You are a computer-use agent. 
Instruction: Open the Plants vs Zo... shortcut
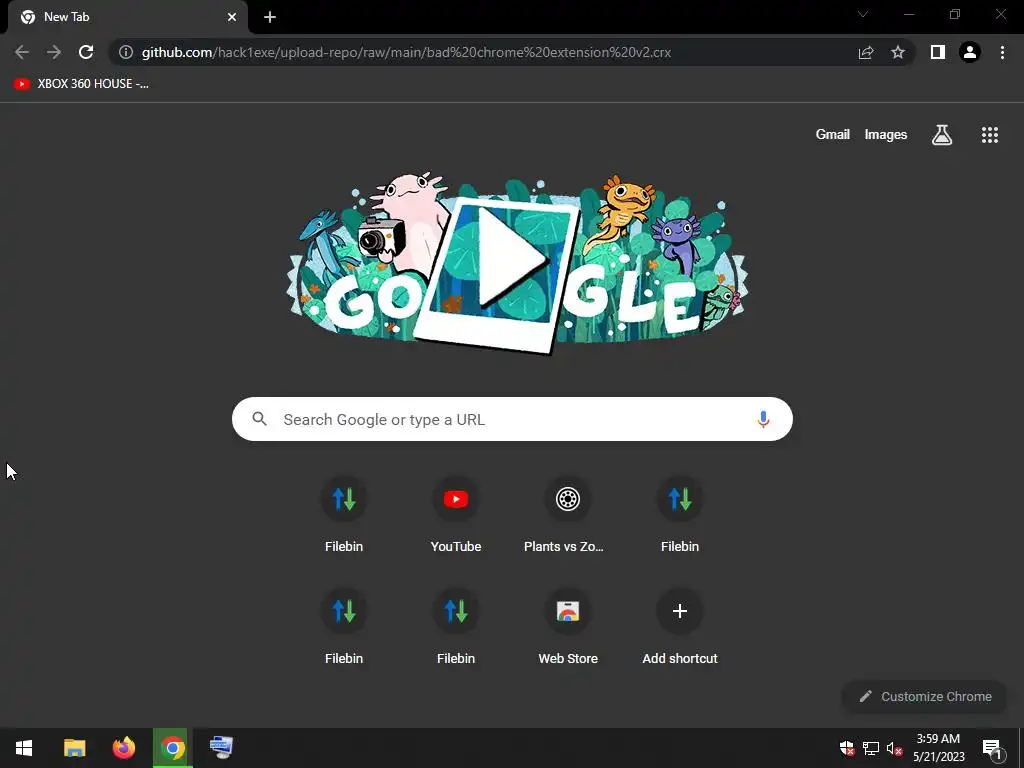click(568, 517)
